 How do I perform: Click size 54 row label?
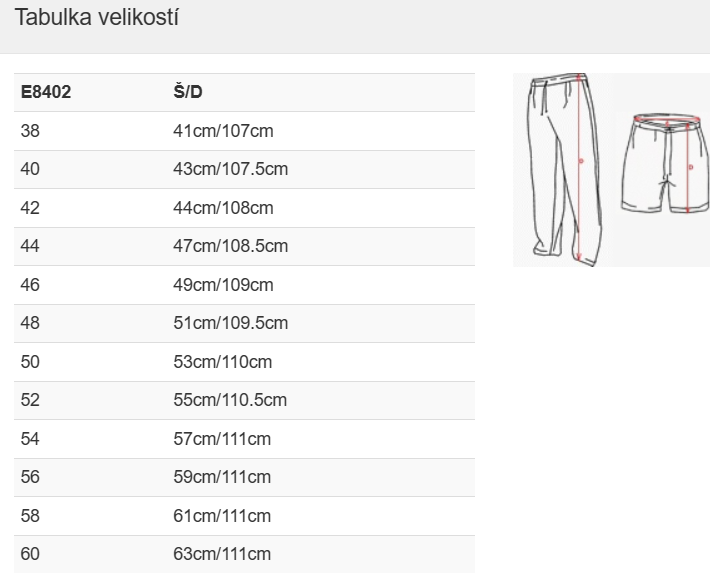point(30,439)
